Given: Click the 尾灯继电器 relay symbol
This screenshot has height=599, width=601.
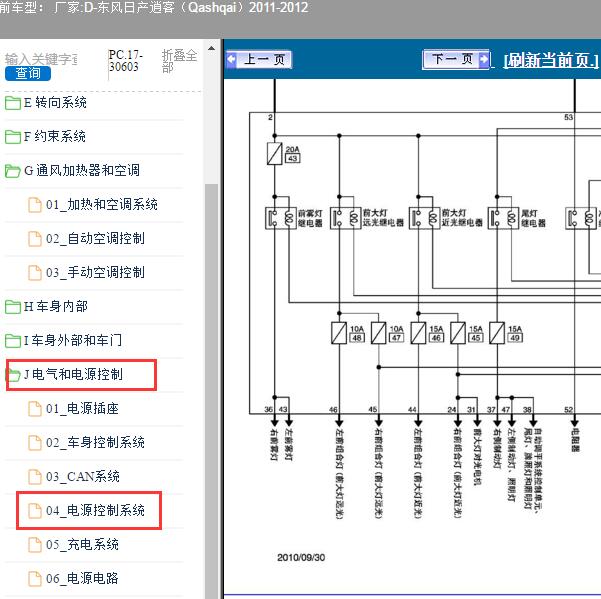Looking at the screenshot, I should [x=503, y=218].
